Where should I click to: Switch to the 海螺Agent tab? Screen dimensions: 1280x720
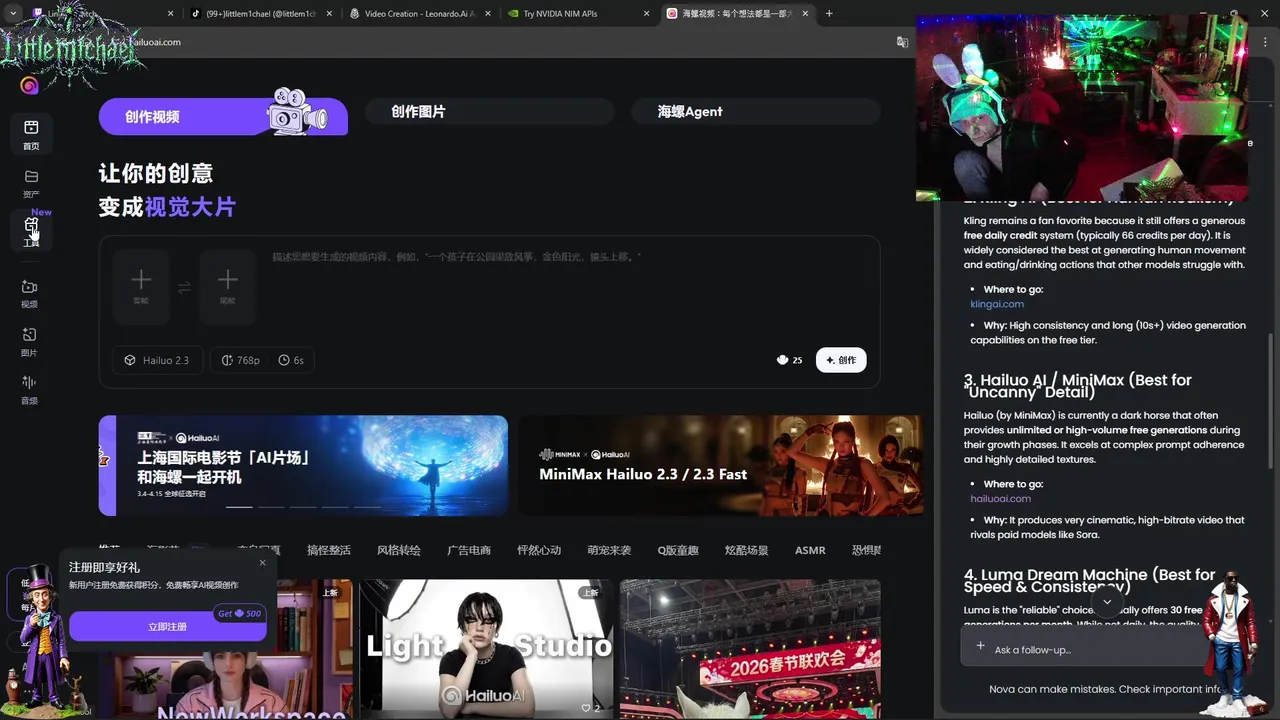pos(755,112)
